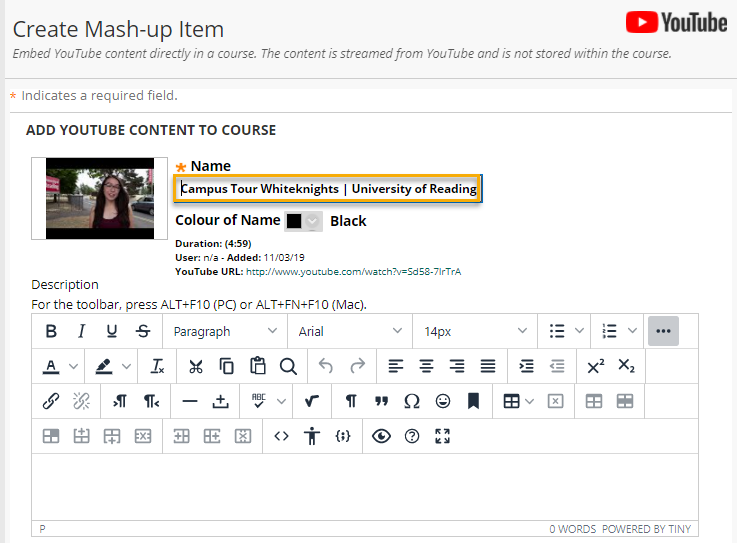The width and height of the screenshot is (737, 543).
Task: Set right-to-left text direction
Action: point(151,401)
